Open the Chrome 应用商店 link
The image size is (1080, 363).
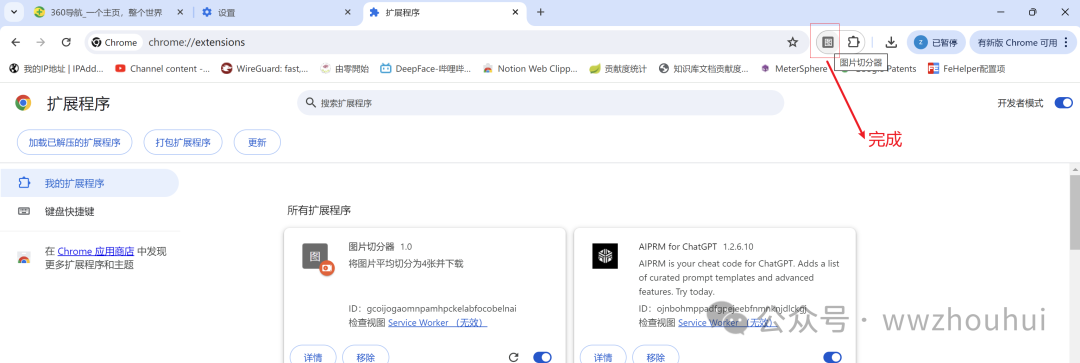click(96, 251)
